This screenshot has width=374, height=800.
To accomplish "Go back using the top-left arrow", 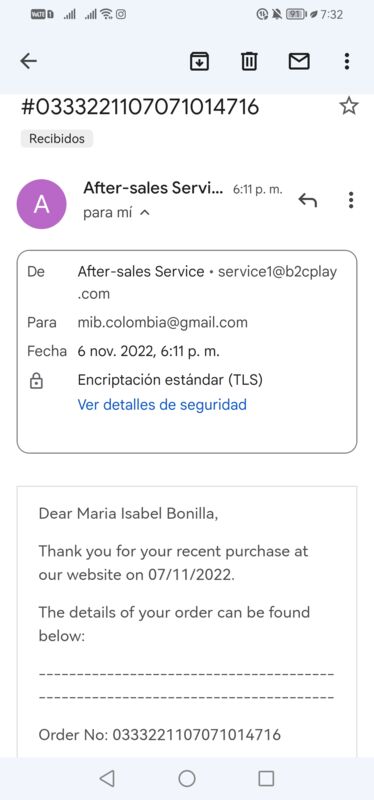I will tap(29, 62).
